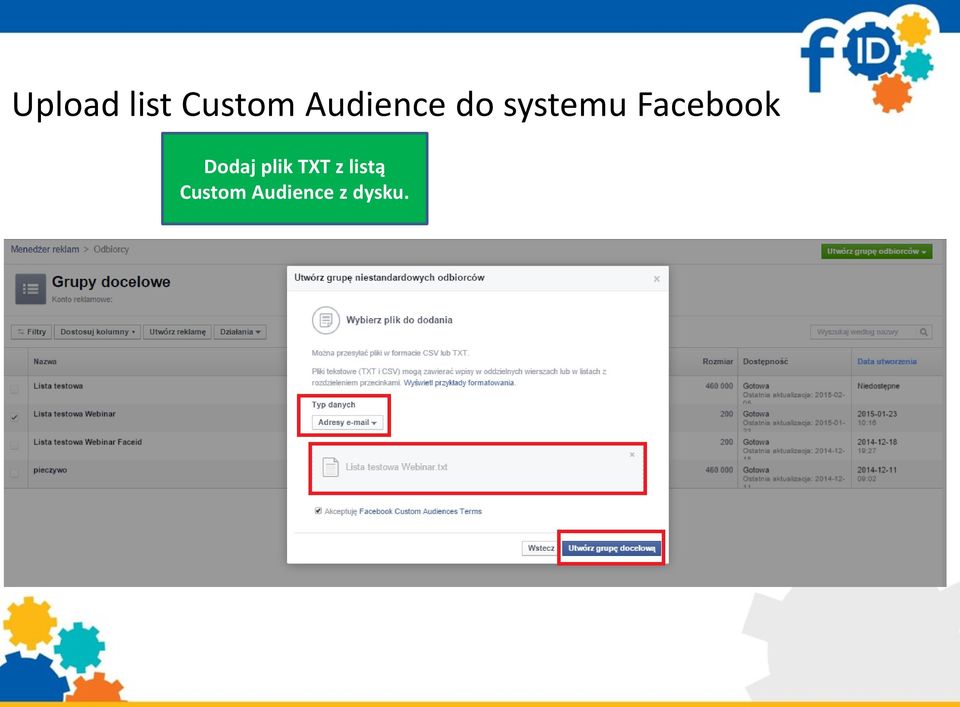
Task: Toggle Akceptuję Facebook Custom Audiences Terms checkbox
Action: 318,511
